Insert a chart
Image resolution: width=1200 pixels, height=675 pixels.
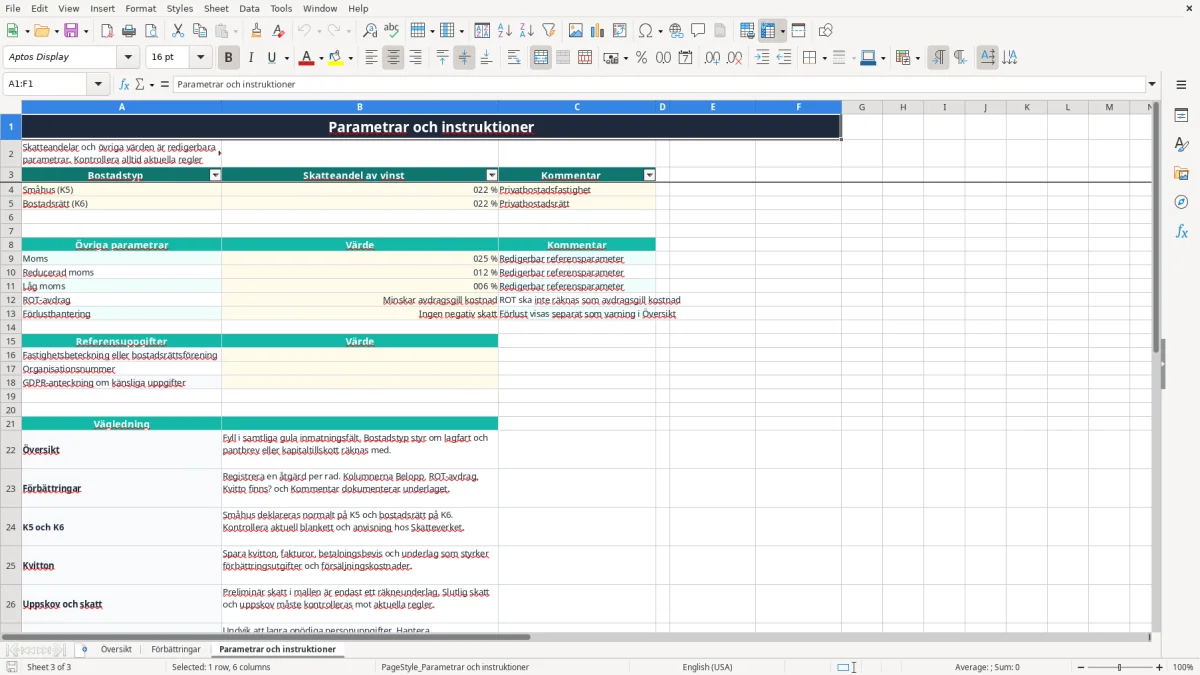click(598, 31)
